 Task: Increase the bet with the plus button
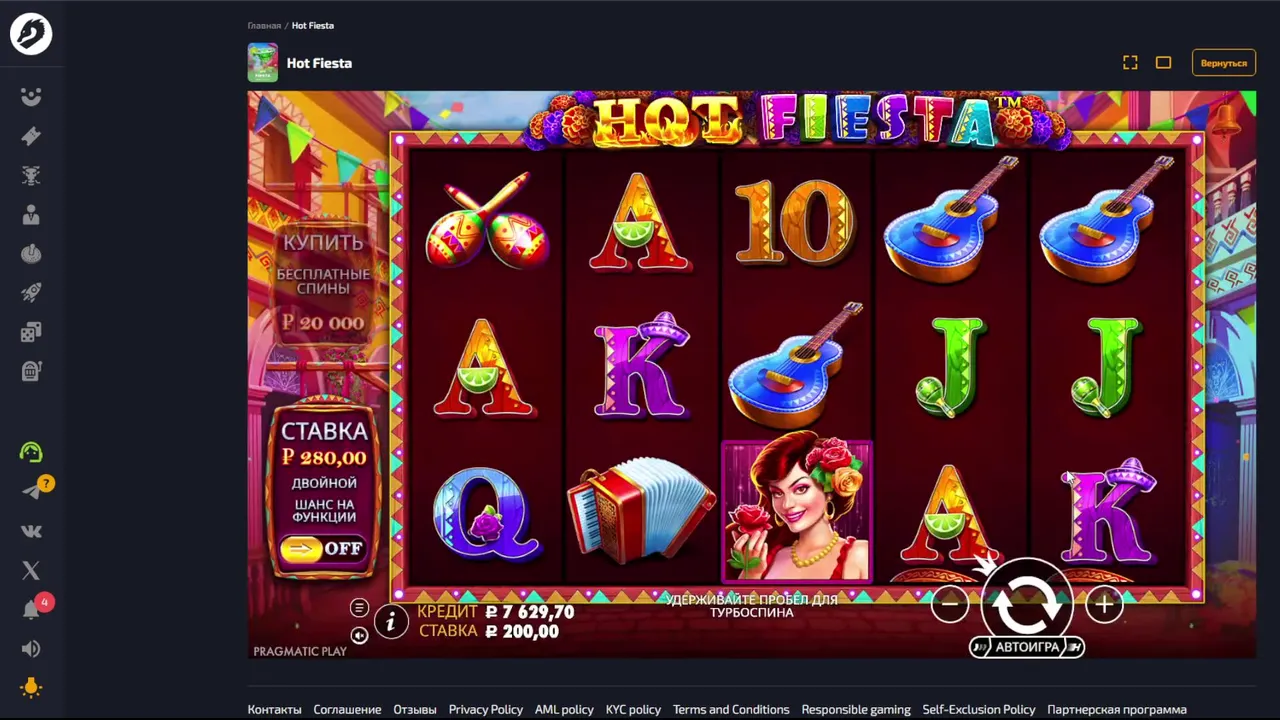tap(1104, 604)
